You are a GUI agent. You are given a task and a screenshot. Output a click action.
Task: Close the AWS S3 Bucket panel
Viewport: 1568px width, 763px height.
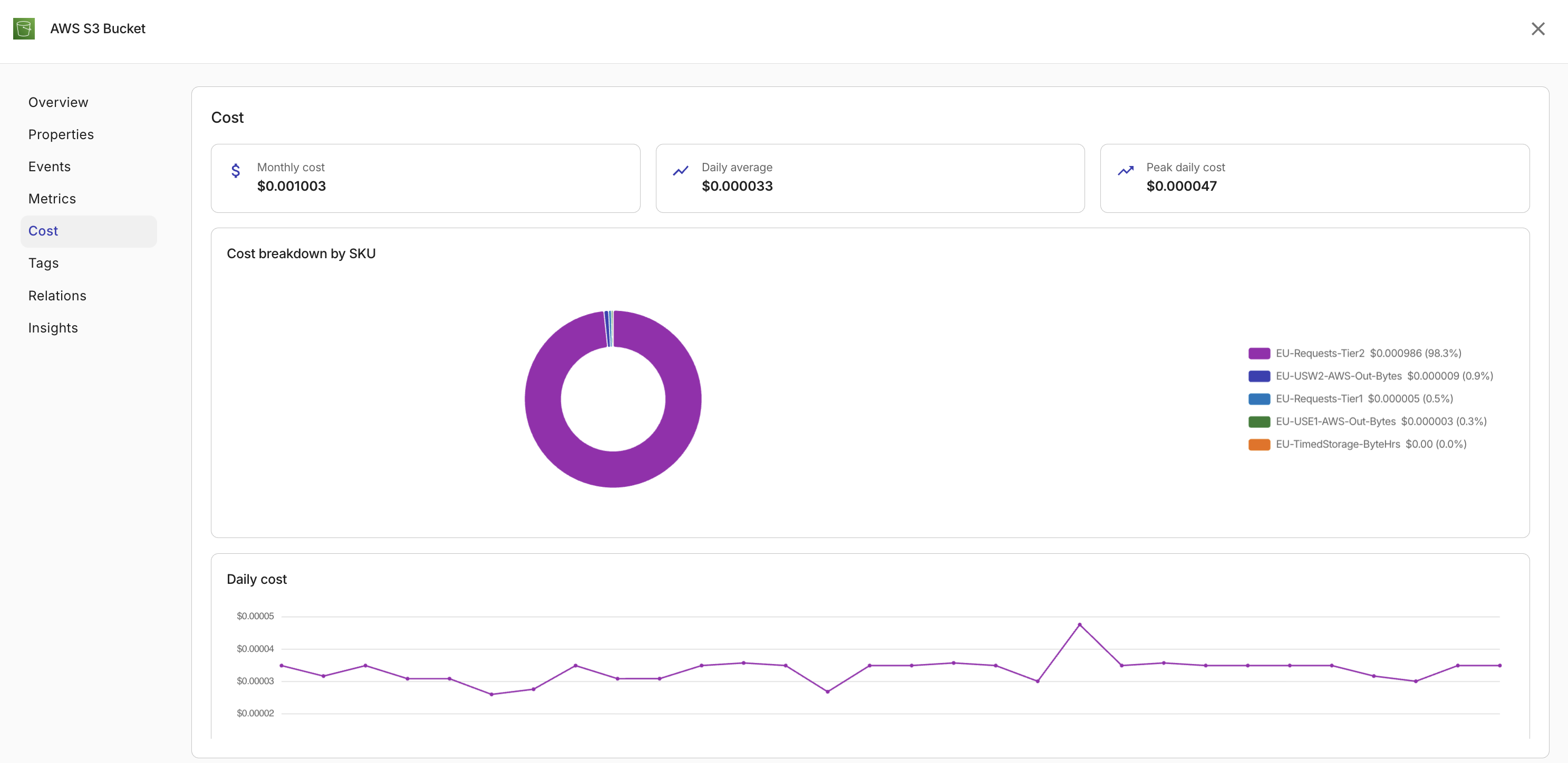(1537, 28)
